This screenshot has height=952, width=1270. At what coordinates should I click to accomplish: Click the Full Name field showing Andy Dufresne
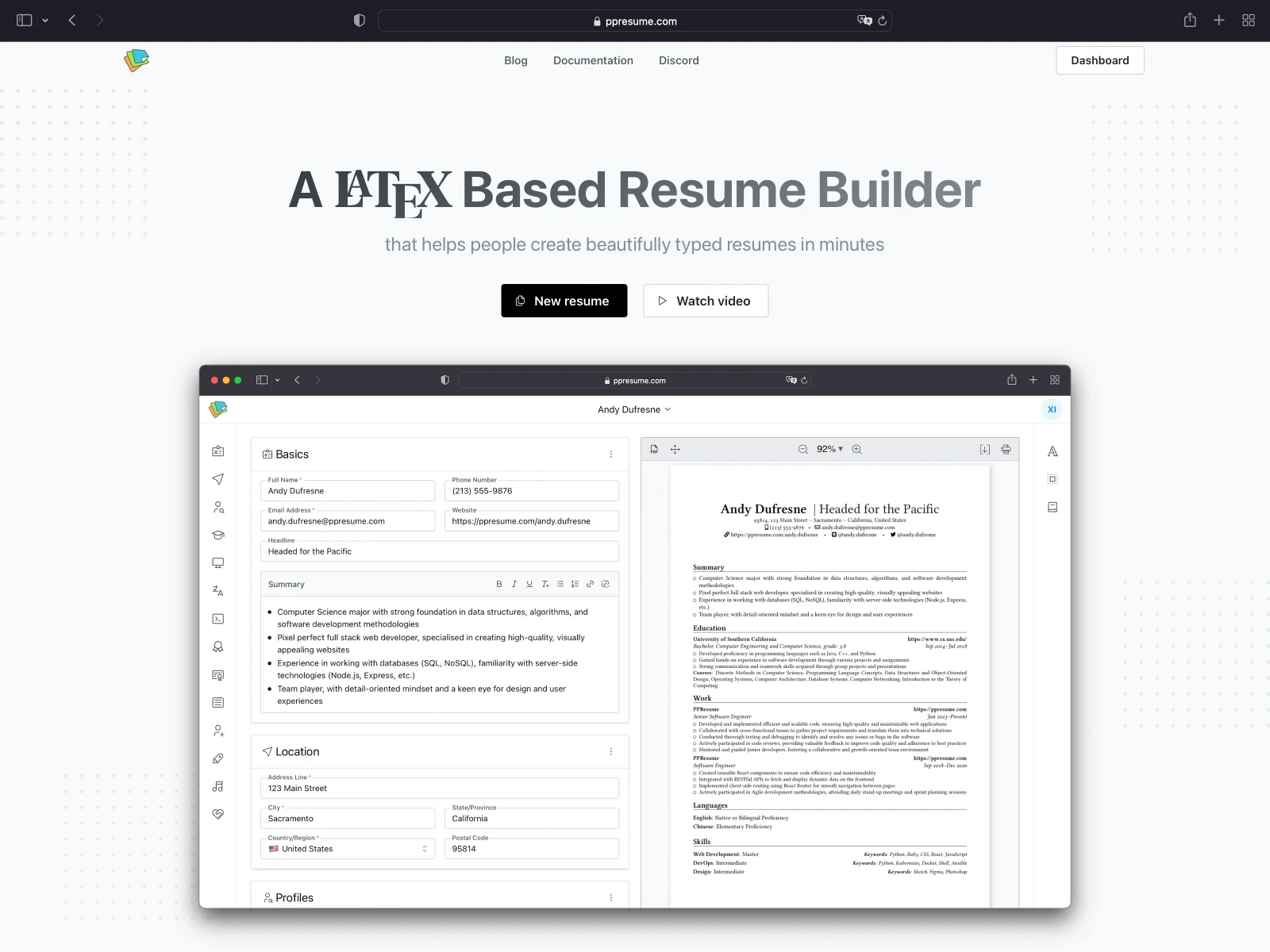348,491
